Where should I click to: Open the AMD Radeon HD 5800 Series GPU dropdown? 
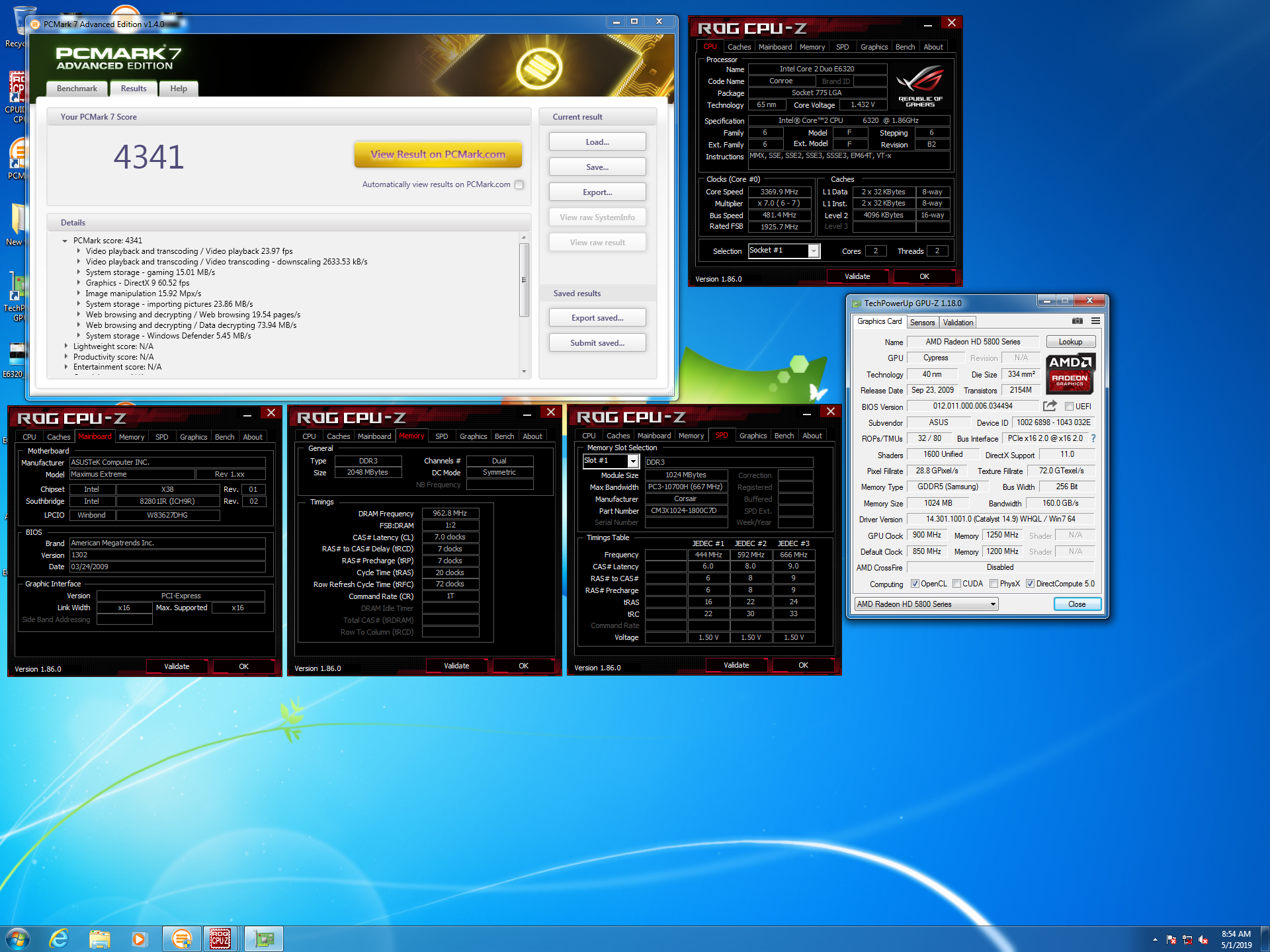926,604
